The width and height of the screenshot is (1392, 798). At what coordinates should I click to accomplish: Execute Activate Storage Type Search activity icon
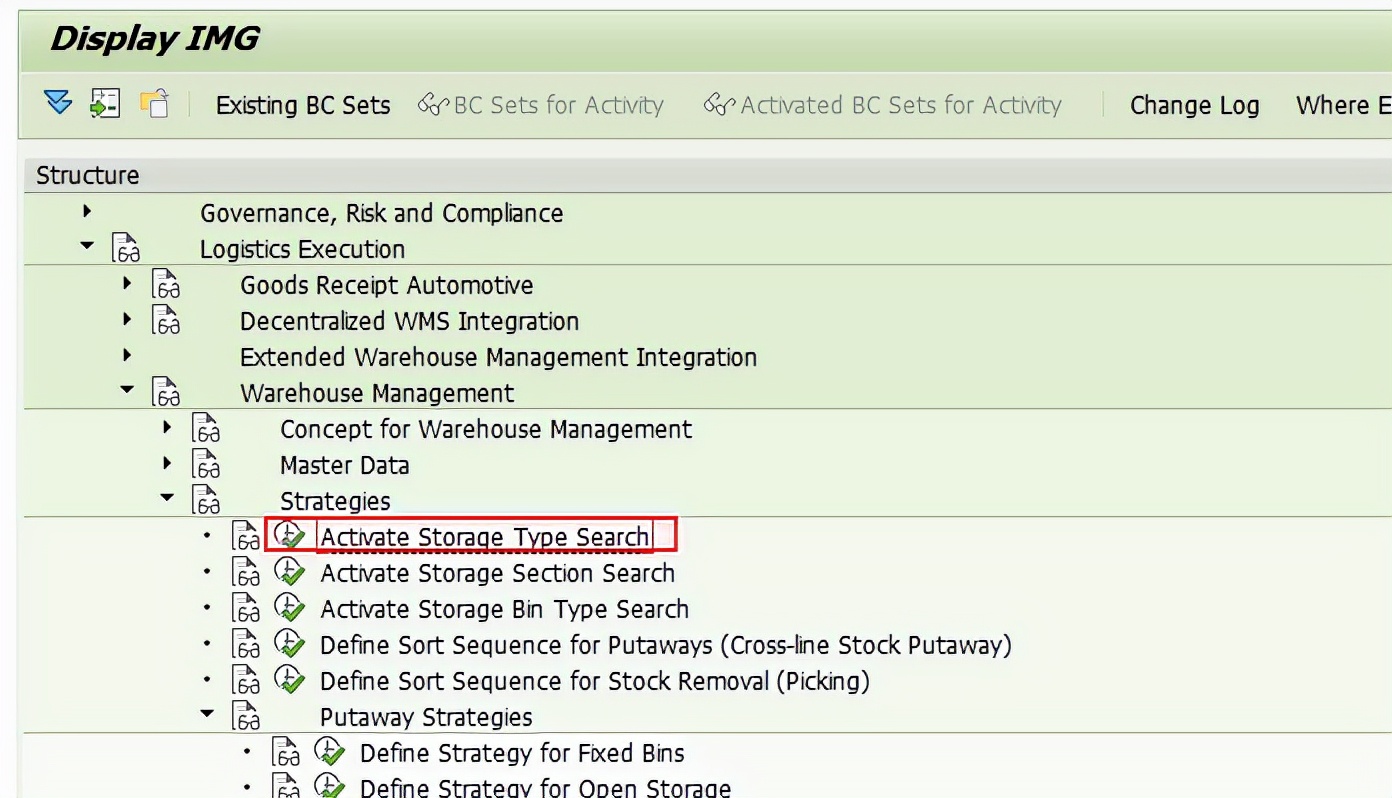click(289, 536)
